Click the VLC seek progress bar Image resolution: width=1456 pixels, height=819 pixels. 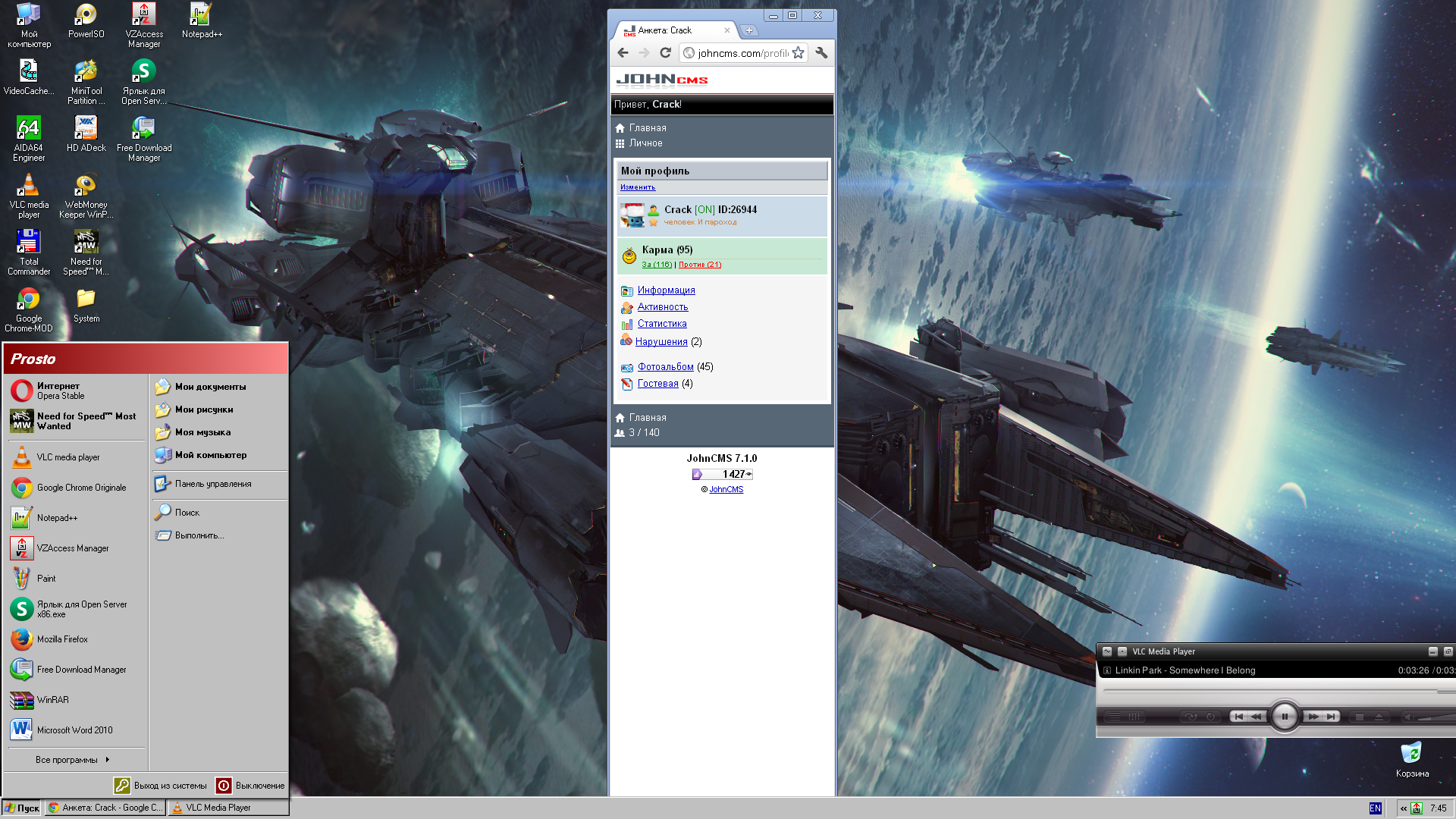[x=1266, y=691]
